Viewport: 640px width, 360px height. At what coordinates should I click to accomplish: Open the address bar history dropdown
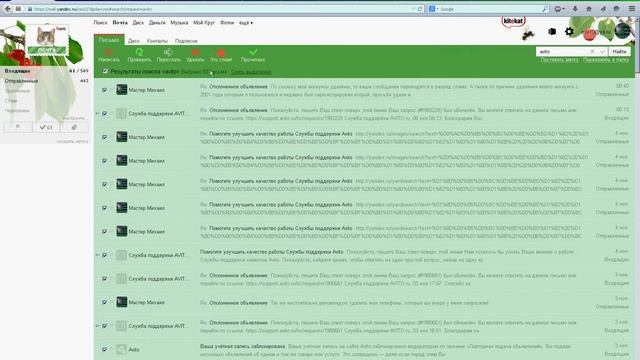[413, 9]
